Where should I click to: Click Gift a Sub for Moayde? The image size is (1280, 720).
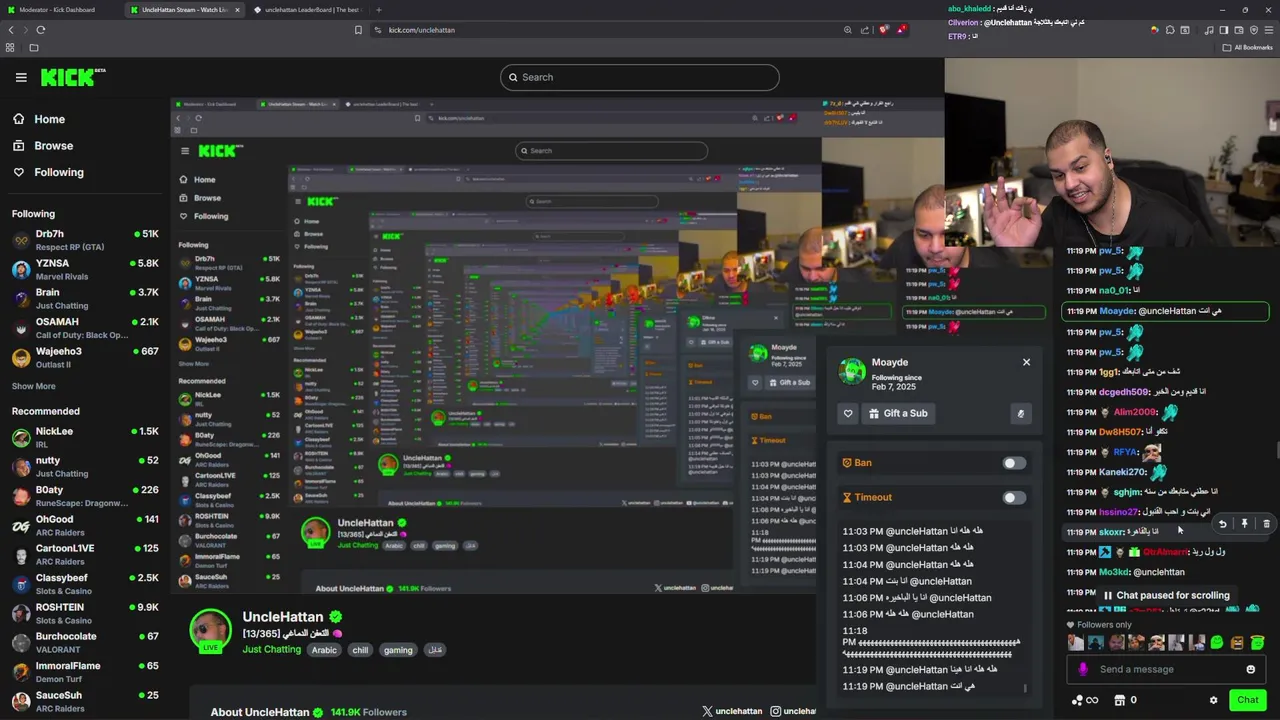898,413
